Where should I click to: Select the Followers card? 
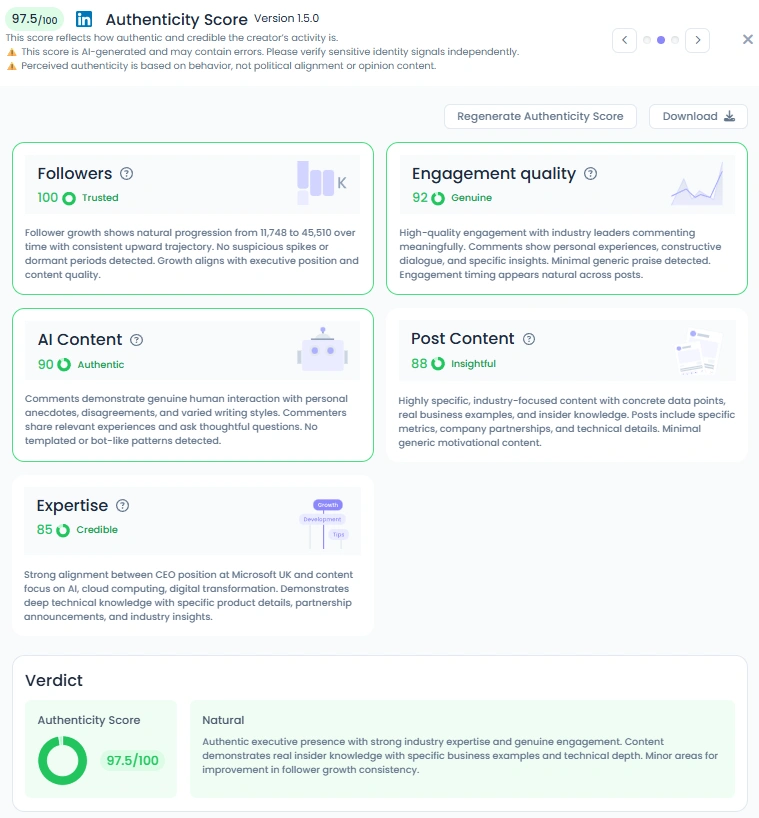coord(192,218)
